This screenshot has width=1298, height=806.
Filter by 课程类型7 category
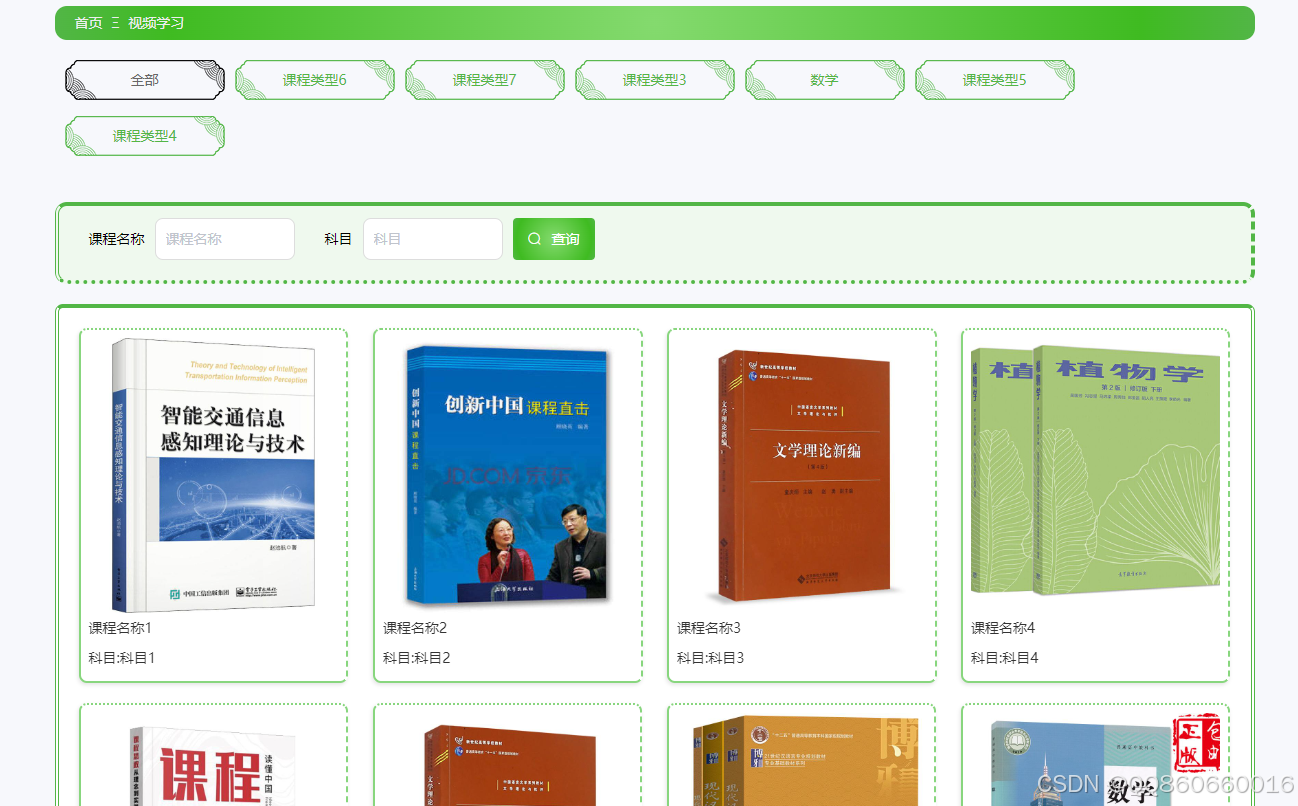pyautogui.click(x=485, y=80)
